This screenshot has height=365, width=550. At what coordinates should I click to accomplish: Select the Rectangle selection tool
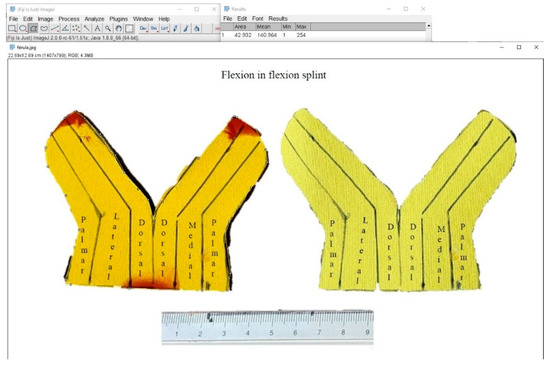tap(12, 28)
